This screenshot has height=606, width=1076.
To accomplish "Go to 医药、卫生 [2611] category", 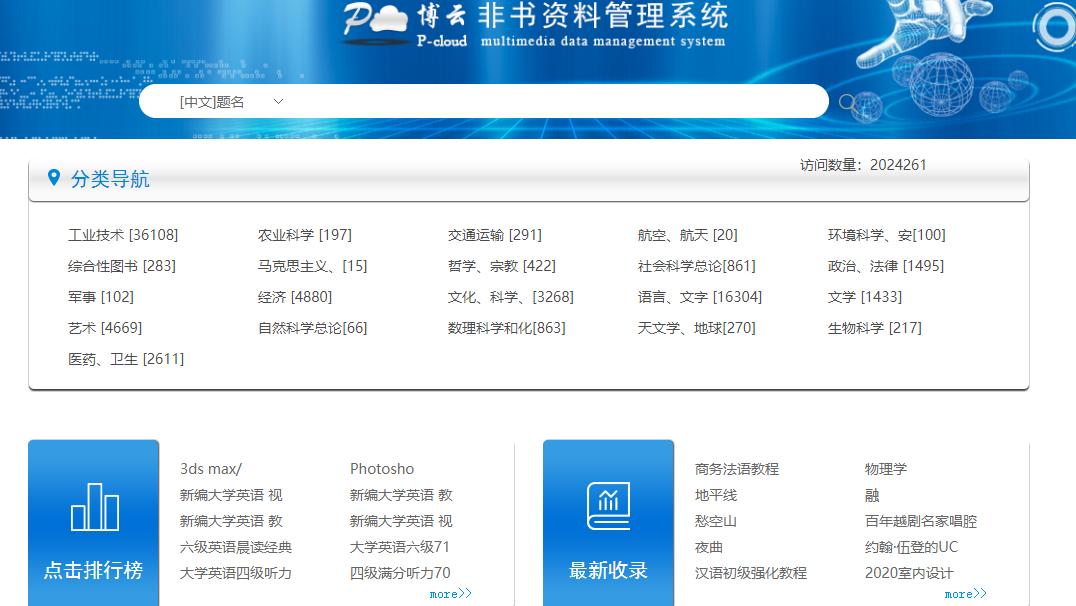I will point(126,359).
